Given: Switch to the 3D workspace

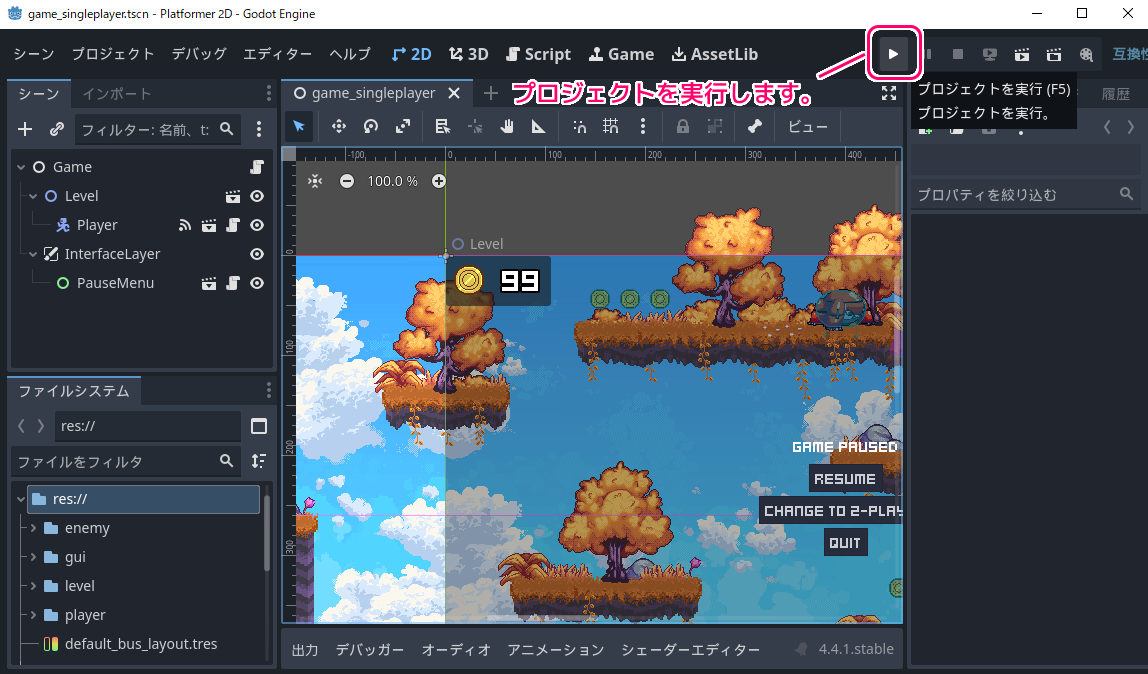Looking at the screenshot, I should [x=469, y=54].
